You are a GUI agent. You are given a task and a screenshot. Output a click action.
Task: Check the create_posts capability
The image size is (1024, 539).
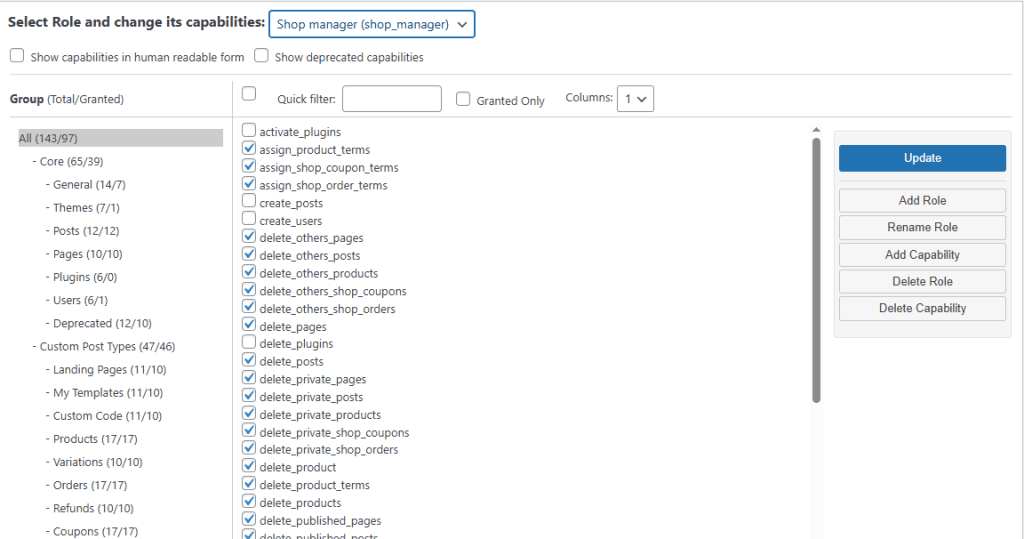click(249, 201)
